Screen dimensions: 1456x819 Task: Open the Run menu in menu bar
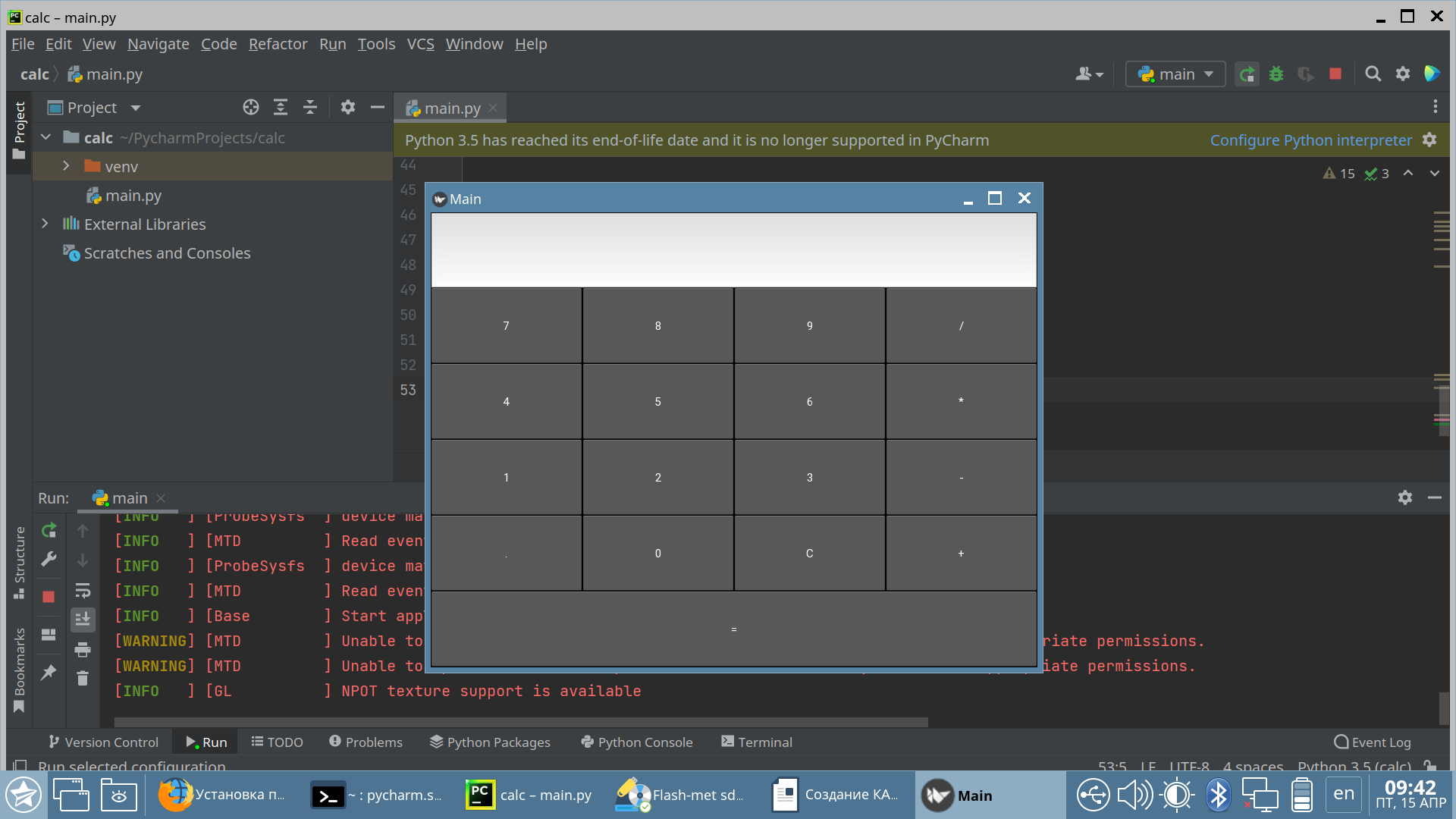pos(332,43)
